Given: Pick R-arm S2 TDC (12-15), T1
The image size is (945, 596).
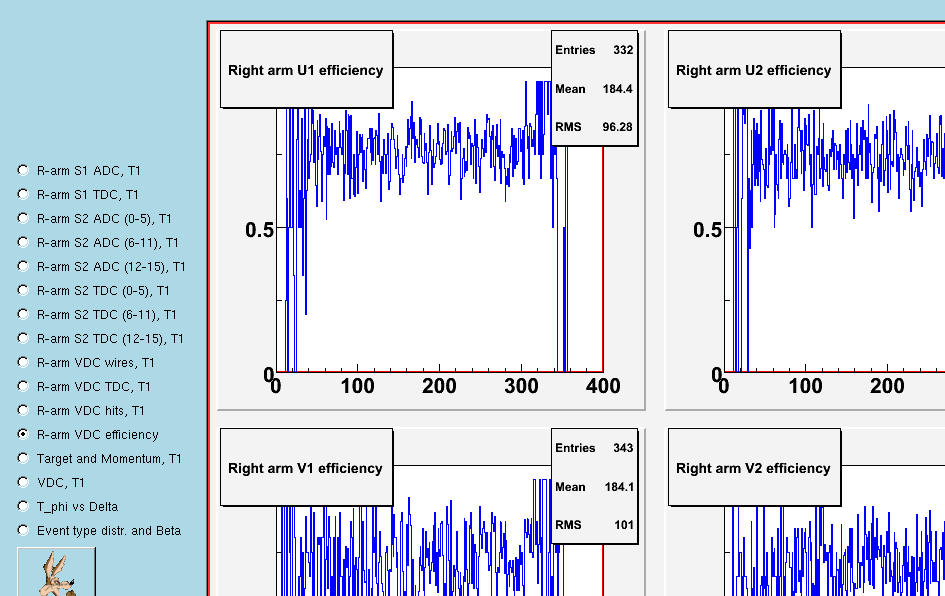Looking at the screenshot, I should [23, 339].
